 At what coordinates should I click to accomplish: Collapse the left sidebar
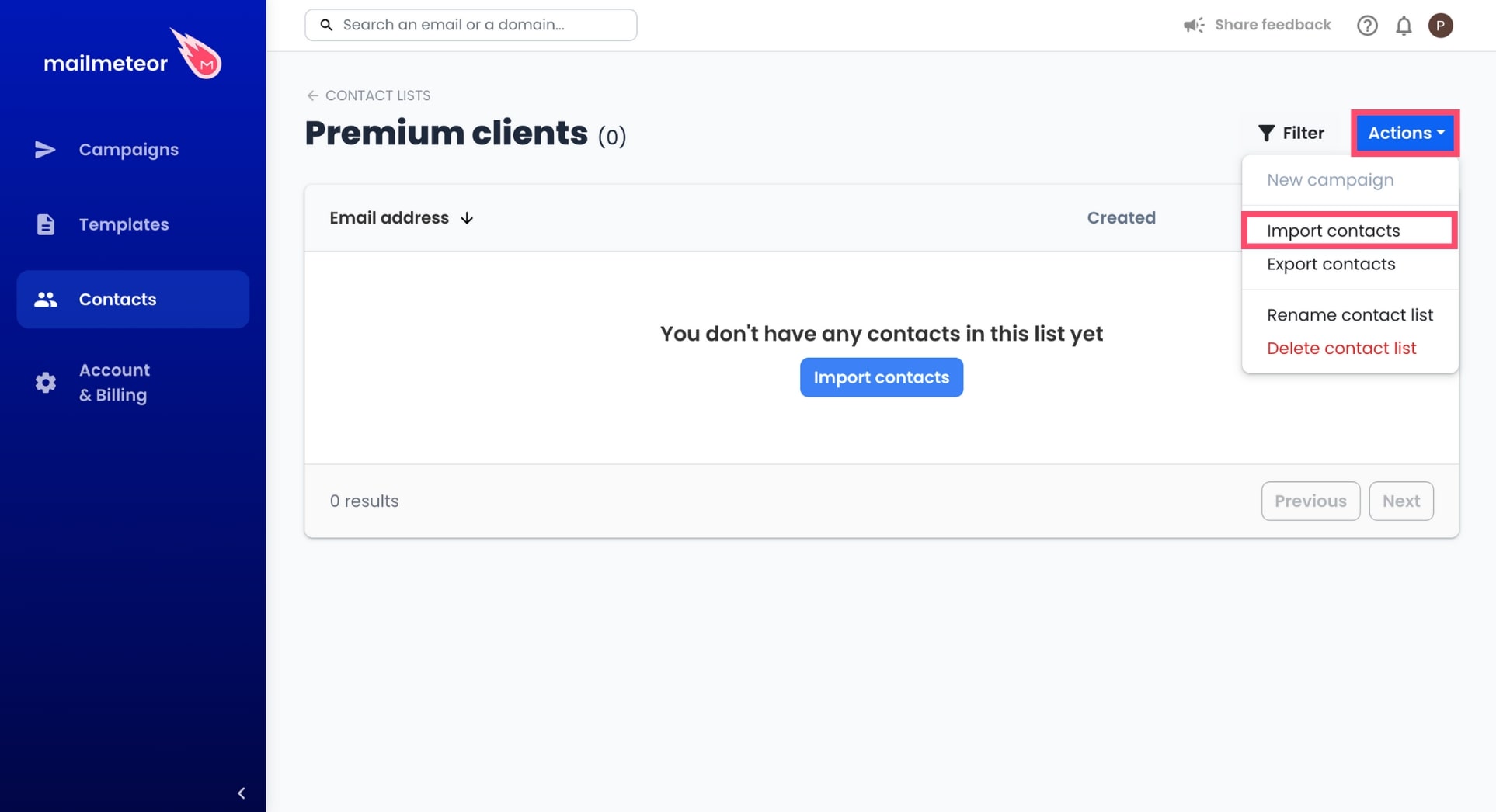(x=241, y=793)
